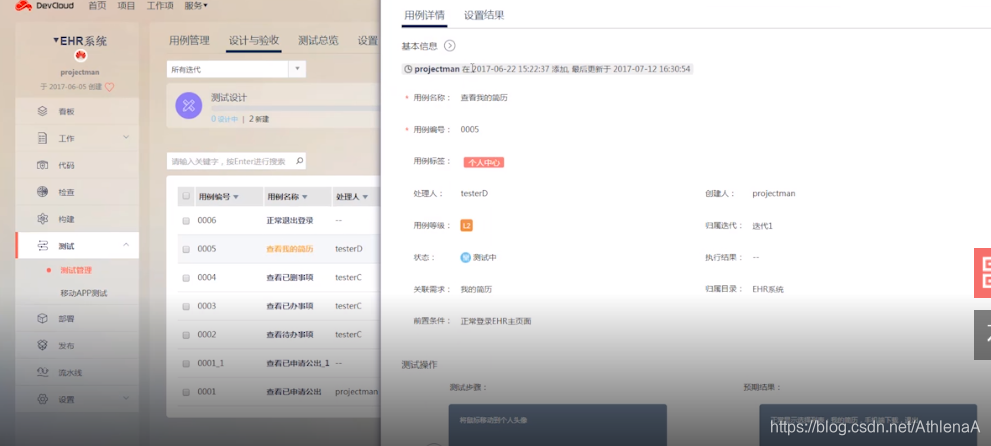Screen dimensions: 991x446
Task: Switch to the 测试总览 tab
Action: click(x=318, y=40)
